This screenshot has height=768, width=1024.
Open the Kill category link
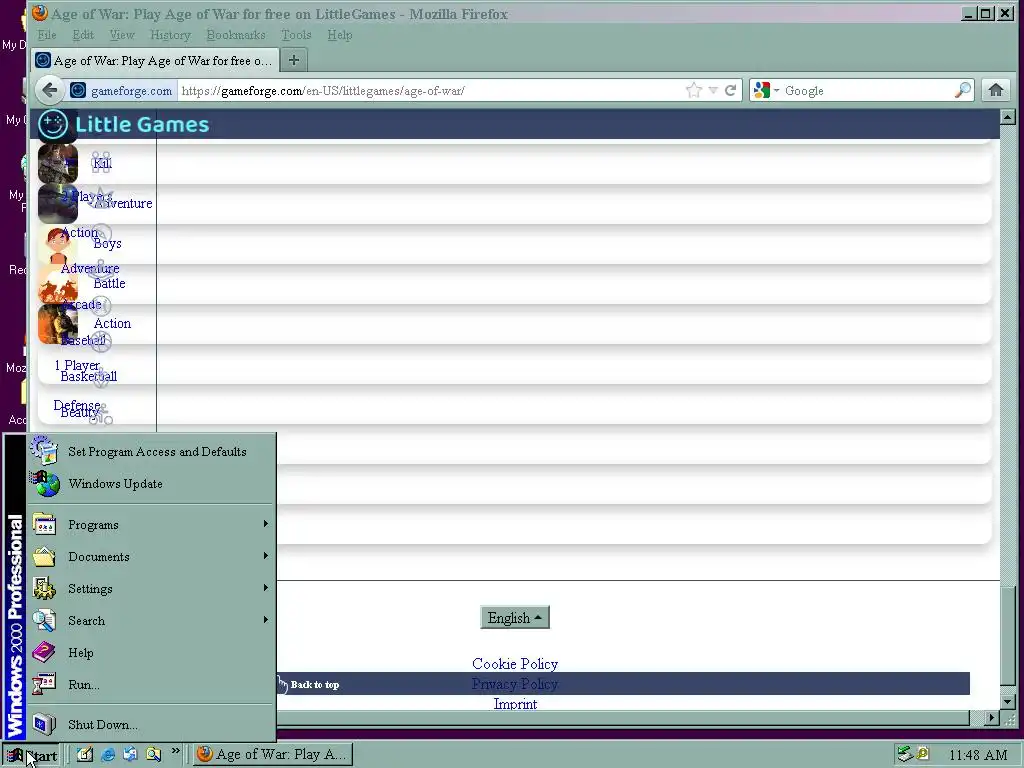[102, 163]
